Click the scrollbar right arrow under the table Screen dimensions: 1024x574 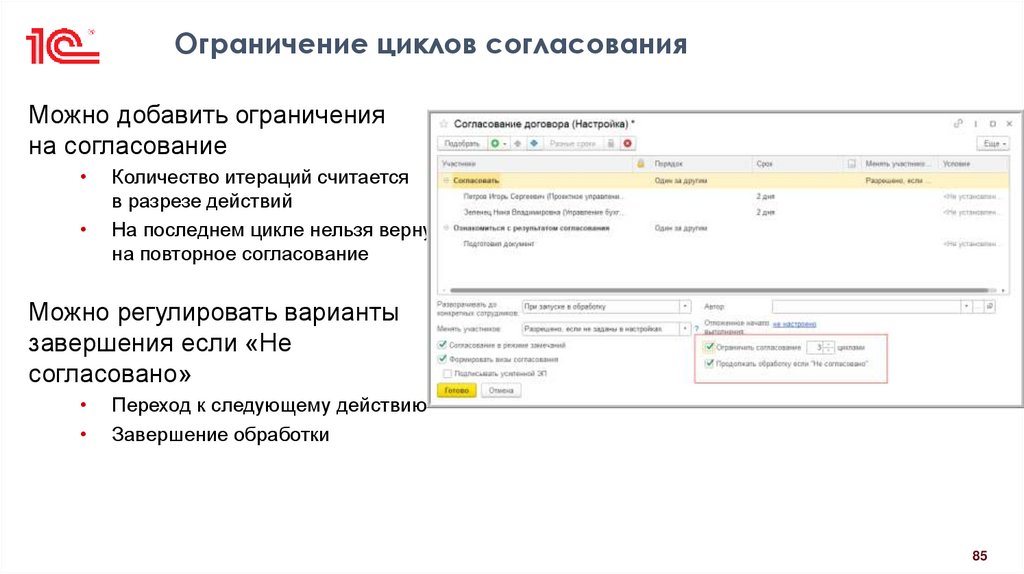(1002, 290)
